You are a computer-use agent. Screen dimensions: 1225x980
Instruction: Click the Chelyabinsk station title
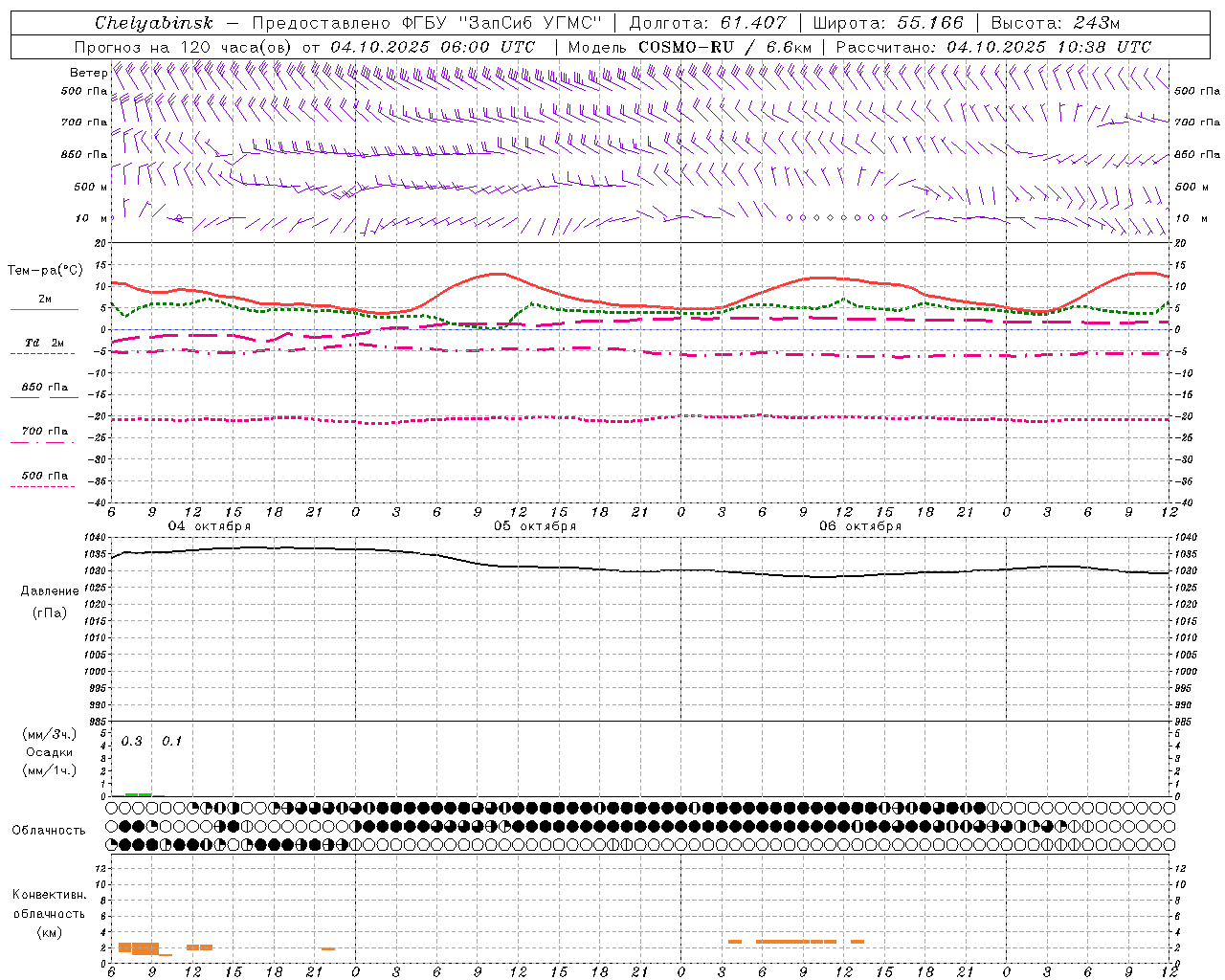pos(153,23)
